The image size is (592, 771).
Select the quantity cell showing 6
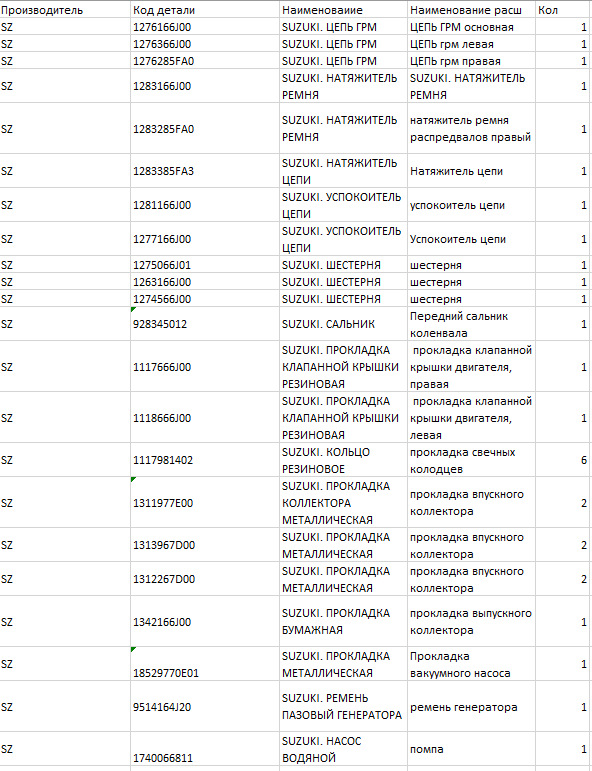[x=563, y=460]
